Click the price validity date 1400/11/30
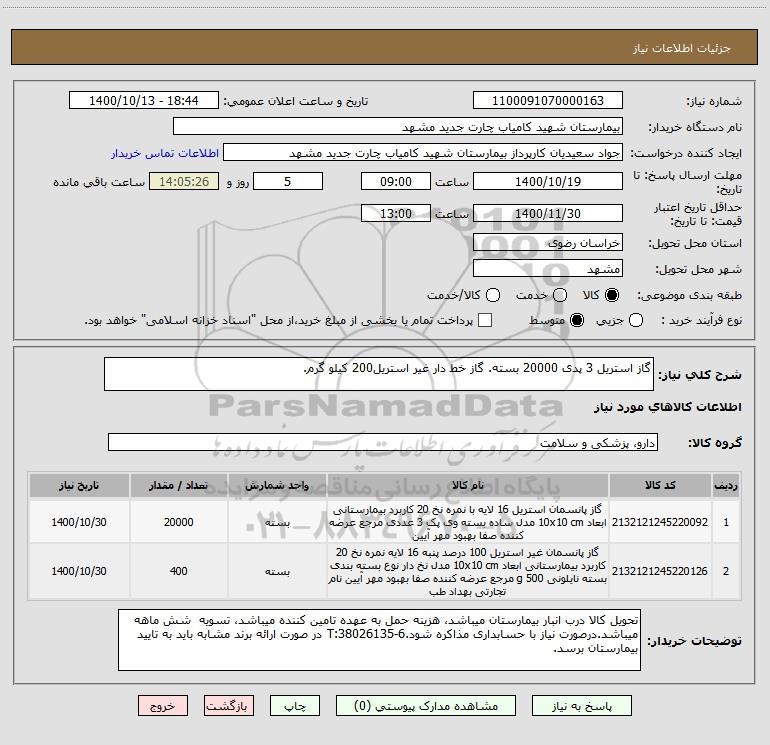The width and height of the screenshot is (770, 745). coord(548,214)
